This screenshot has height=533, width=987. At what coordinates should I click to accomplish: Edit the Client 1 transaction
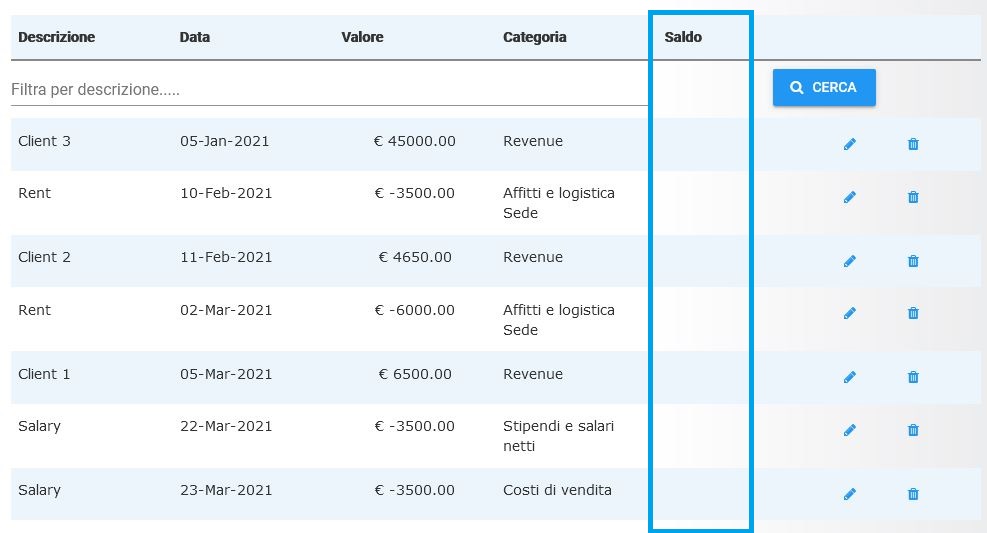[x=850, y=377]
